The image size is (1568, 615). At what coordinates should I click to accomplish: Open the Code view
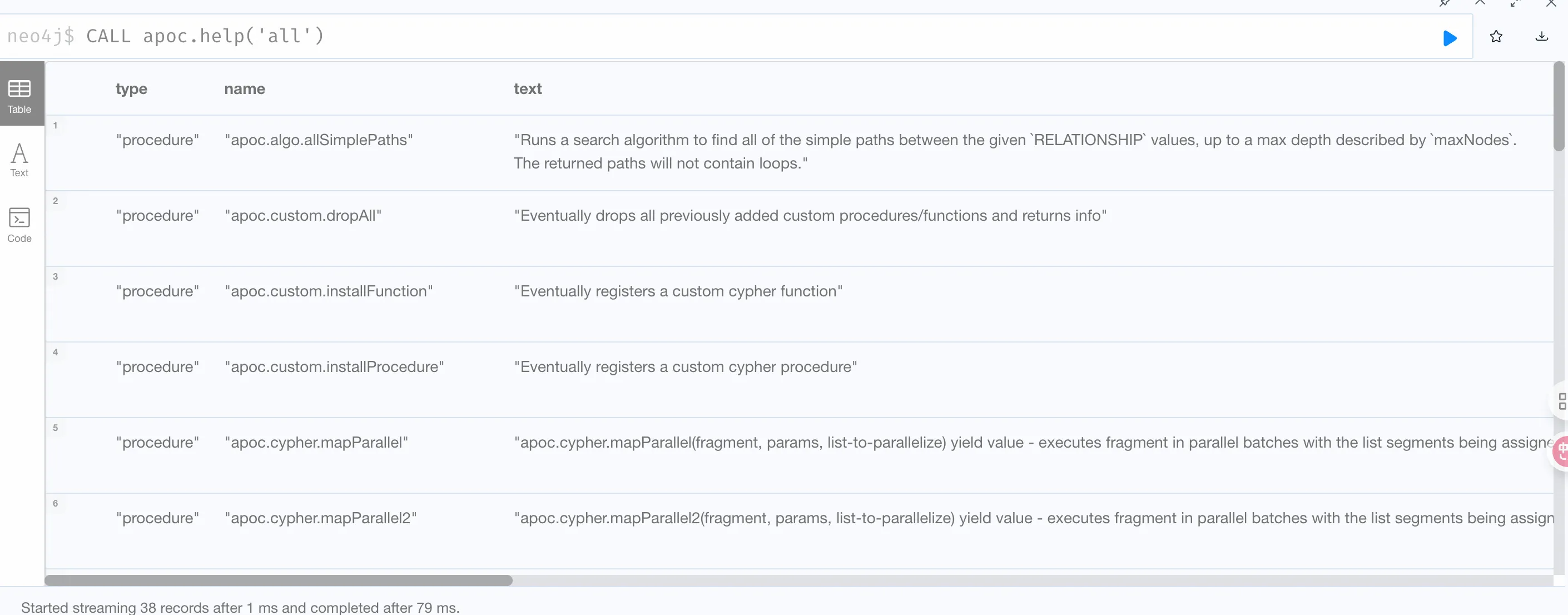point(19,225)
